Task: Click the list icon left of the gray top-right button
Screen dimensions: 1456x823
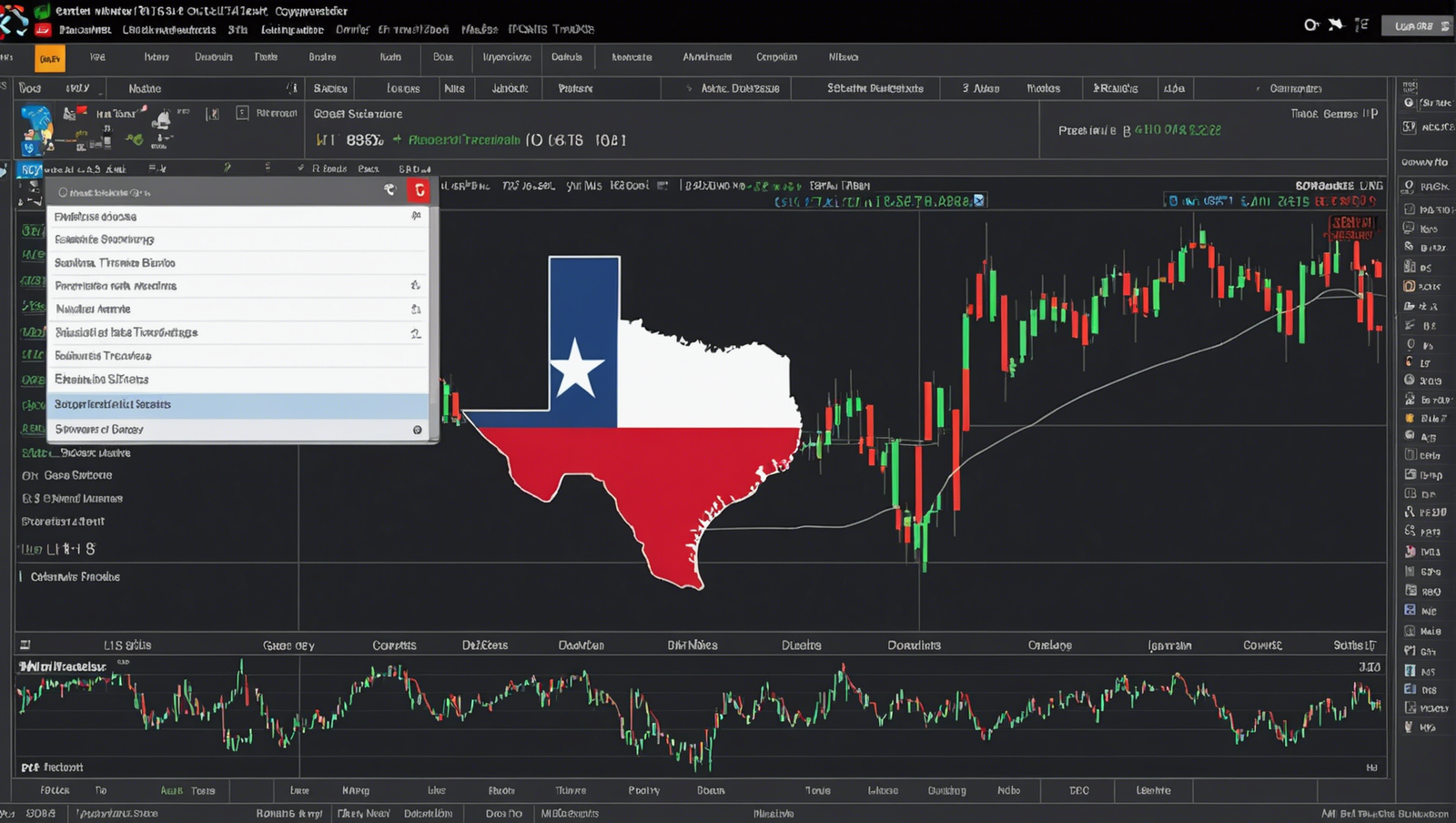Action: click(1361, 25)
